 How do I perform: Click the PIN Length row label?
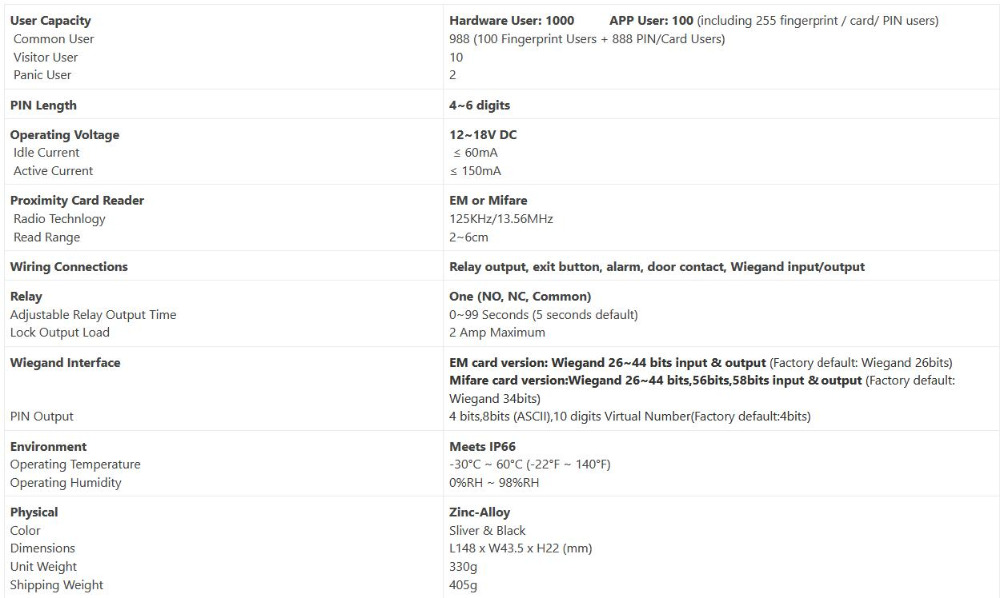[x=43, y=105]
